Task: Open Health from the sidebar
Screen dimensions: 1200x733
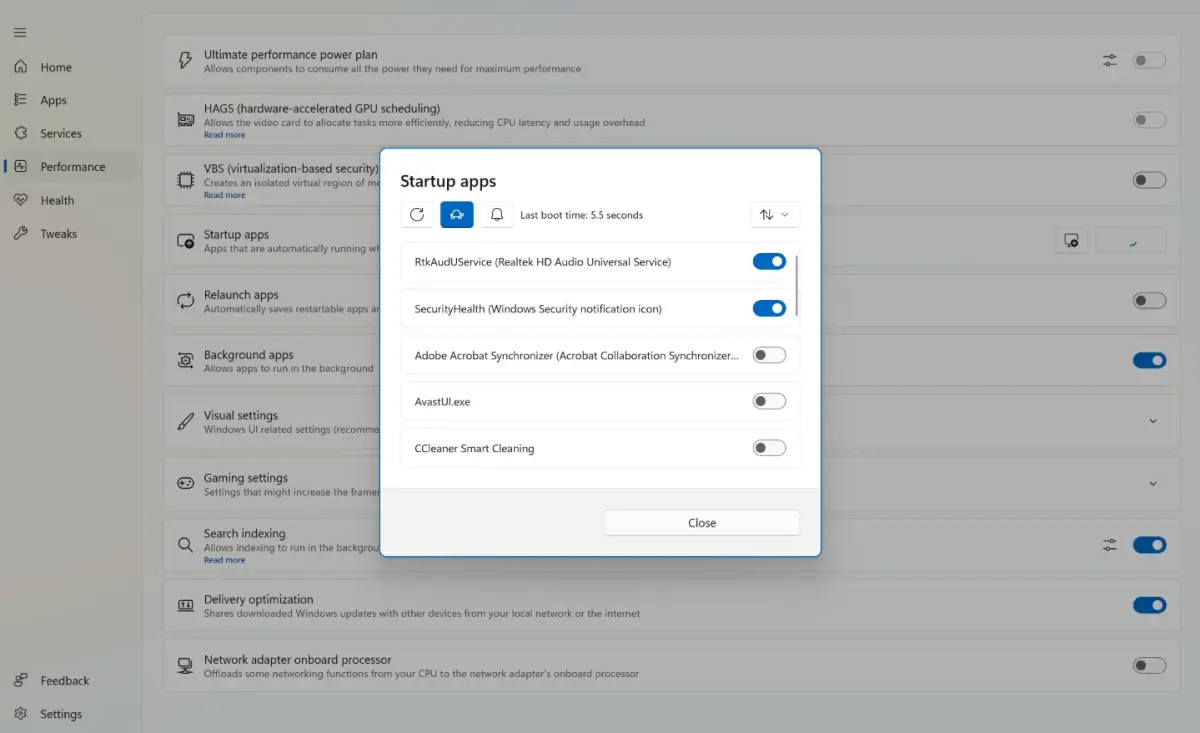Action: [x=70, y=200]
